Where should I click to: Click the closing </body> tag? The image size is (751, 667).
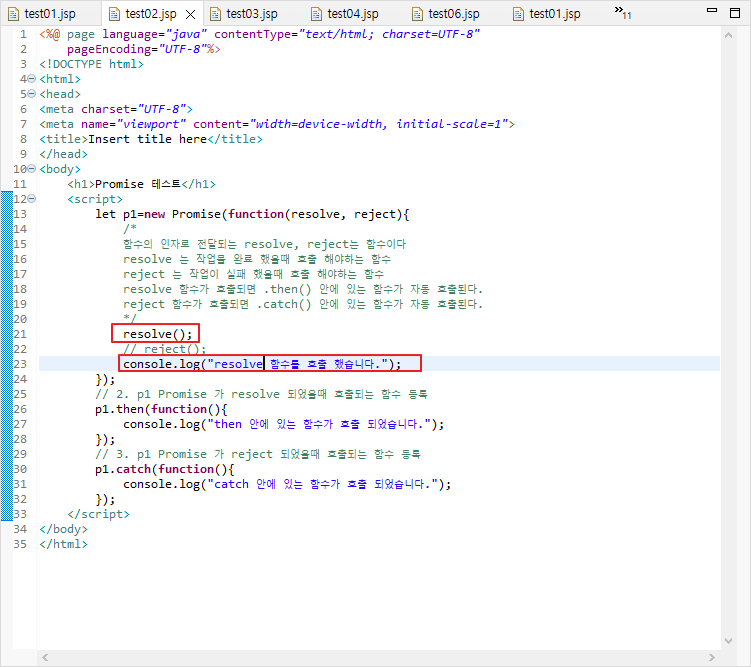[63, 529]
